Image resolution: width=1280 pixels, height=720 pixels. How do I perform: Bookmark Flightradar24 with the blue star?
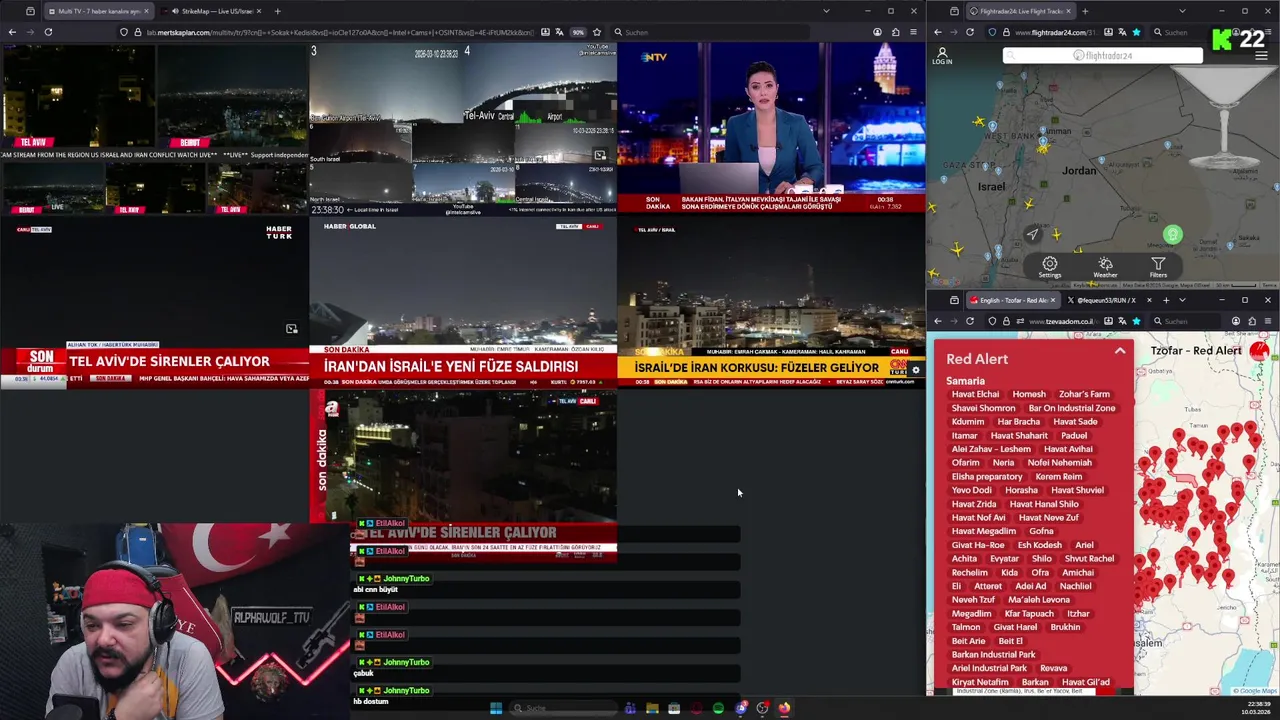pyautogui.click(x=1136, y=32)
